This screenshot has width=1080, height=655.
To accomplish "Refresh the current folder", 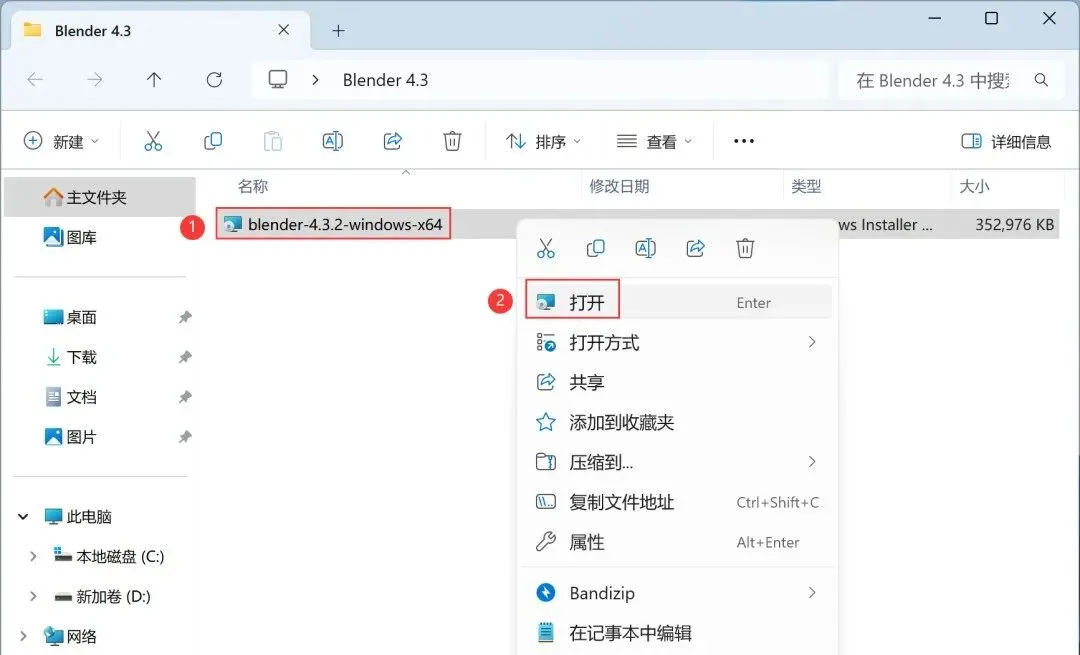I will 214,80.
